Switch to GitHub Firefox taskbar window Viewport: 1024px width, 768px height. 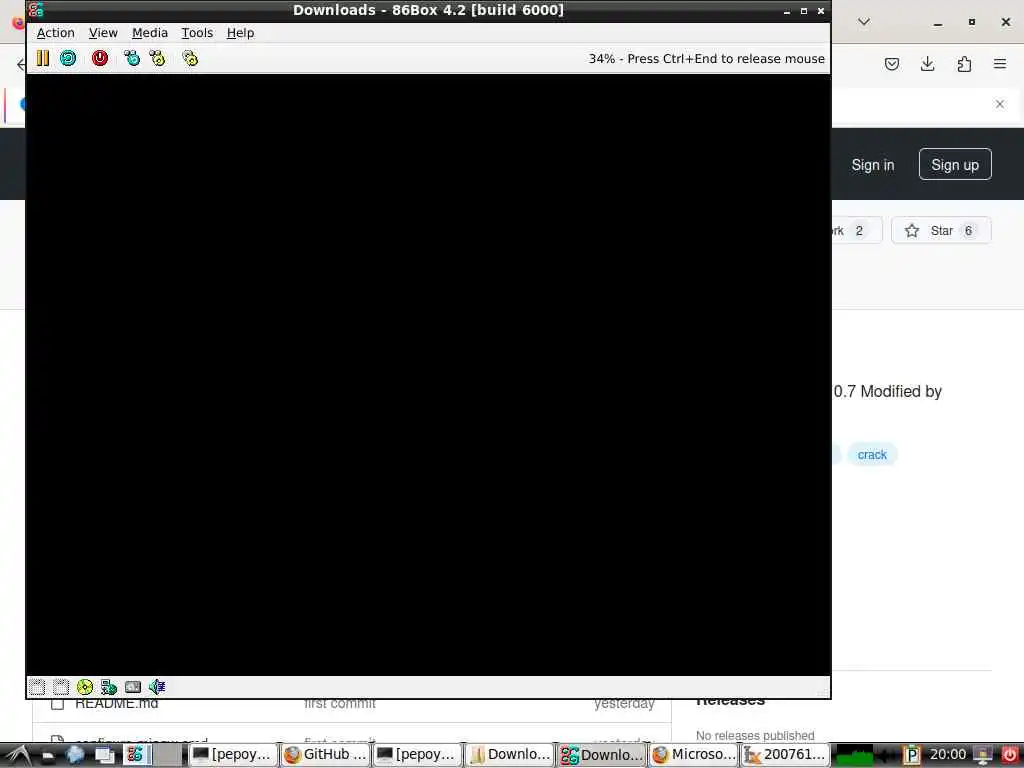[325, 755]
